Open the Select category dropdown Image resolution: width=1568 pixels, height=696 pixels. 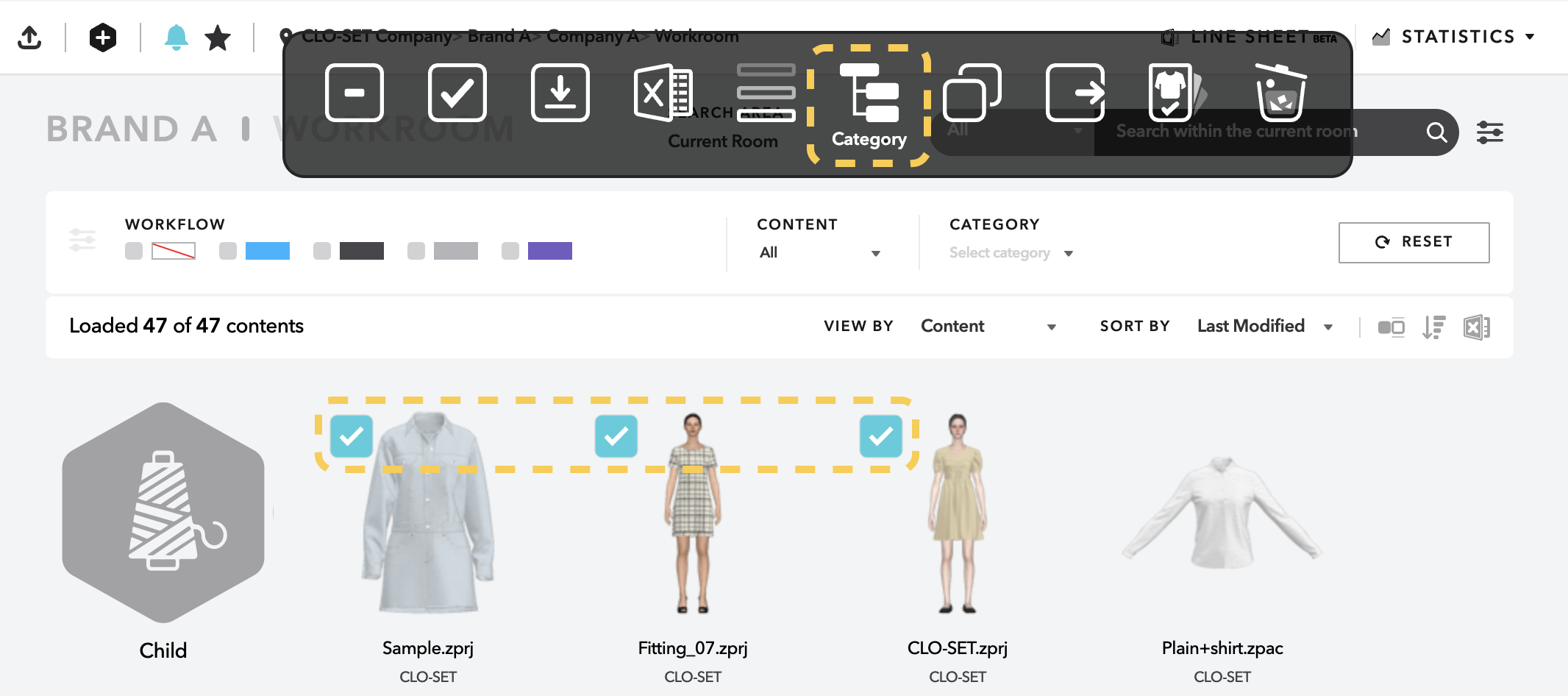[x=1011, y=252]
